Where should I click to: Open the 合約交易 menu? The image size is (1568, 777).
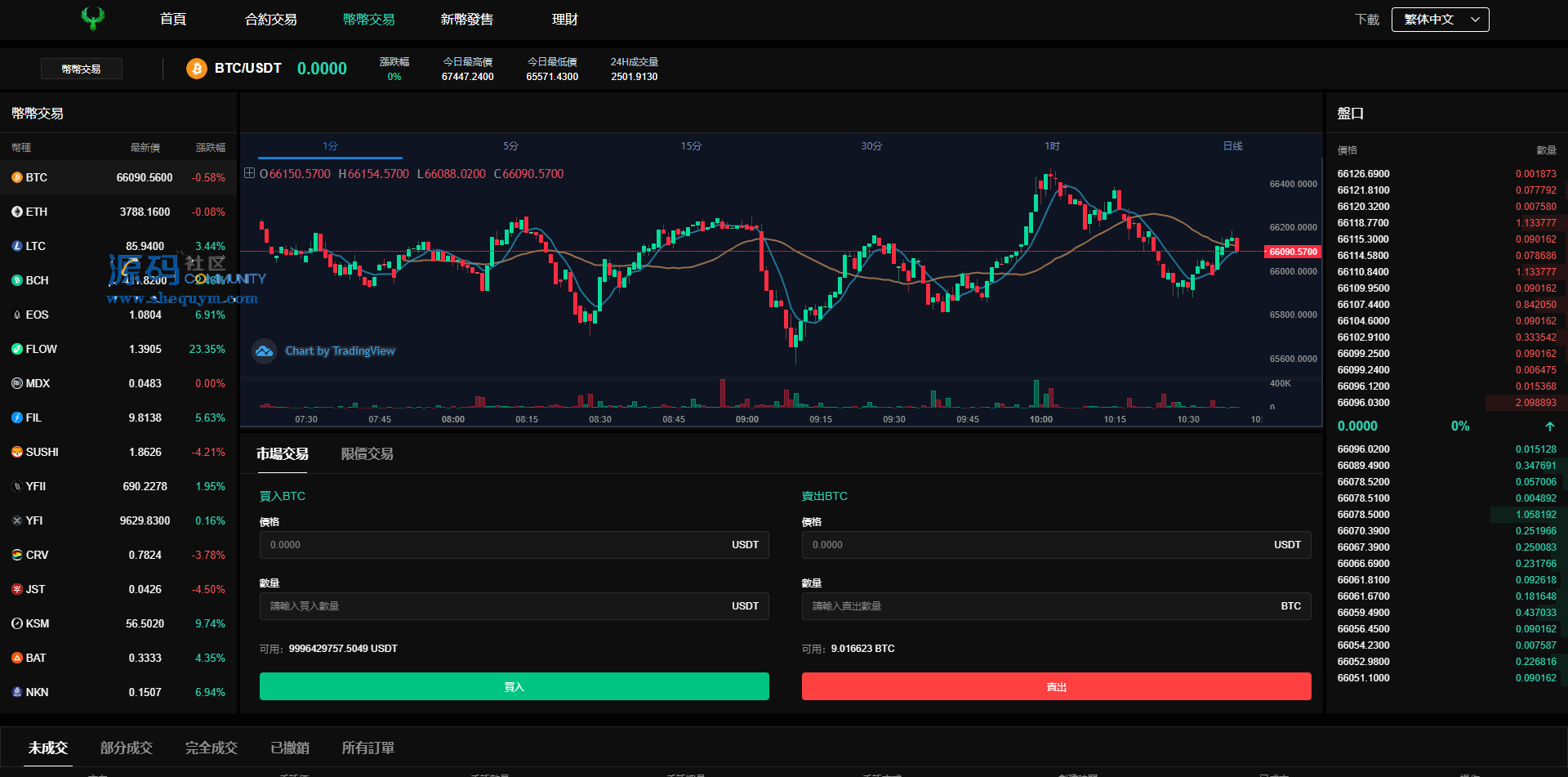(x=271, y=20)
